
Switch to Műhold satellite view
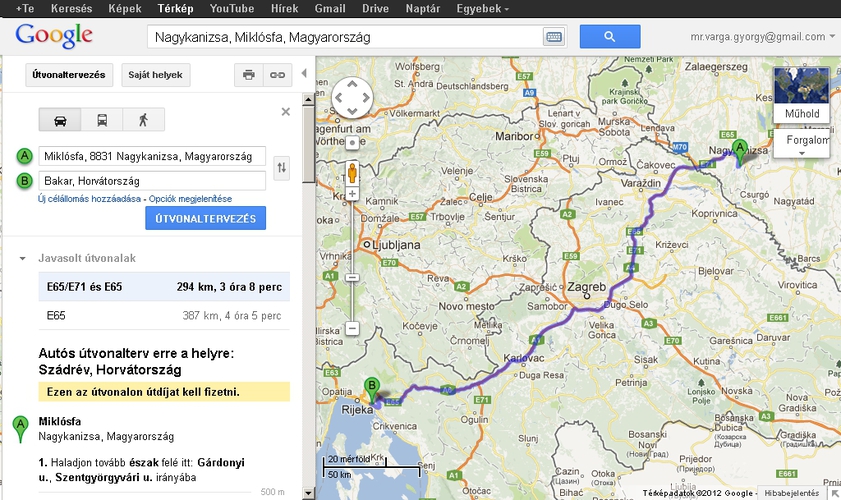(802, 94)
